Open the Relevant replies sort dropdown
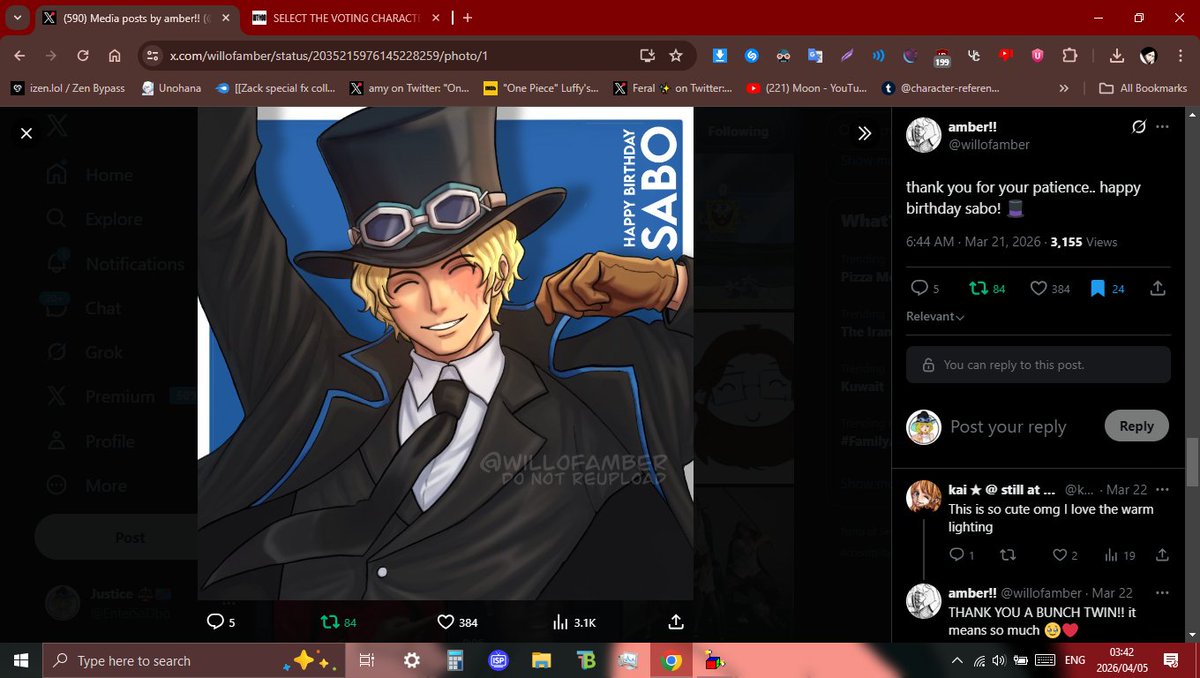Screen dimensions: 1200x678 (935, 317)
